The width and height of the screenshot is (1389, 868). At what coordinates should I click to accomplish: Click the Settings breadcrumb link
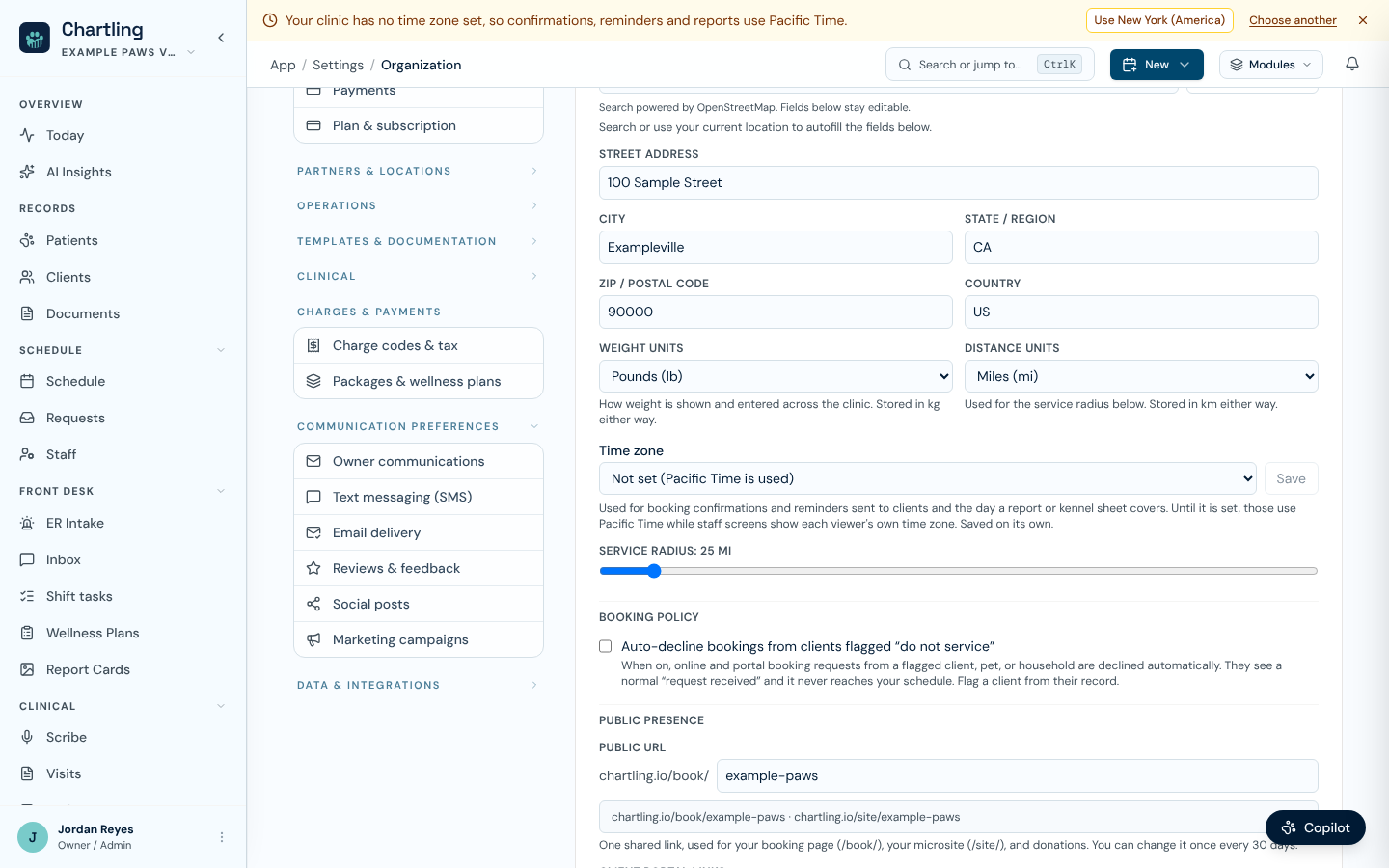tap(338, 65)
